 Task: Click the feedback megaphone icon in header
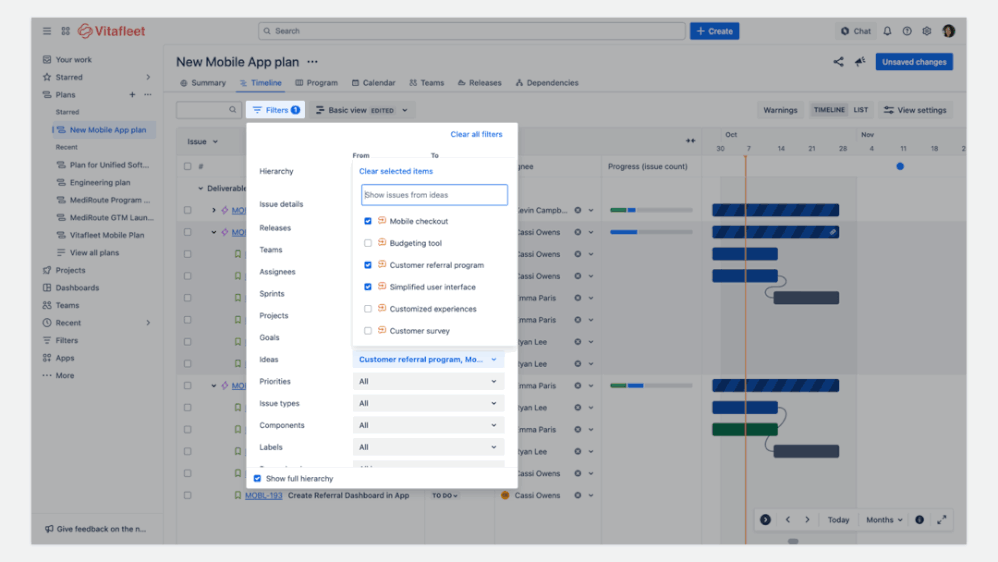860,62
